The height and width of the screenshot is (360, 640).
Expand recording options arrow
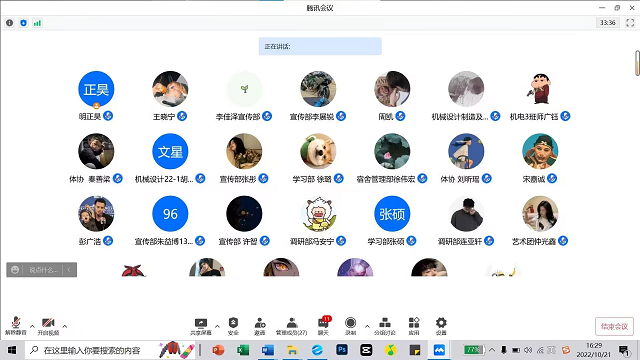(x=367, y=326)
